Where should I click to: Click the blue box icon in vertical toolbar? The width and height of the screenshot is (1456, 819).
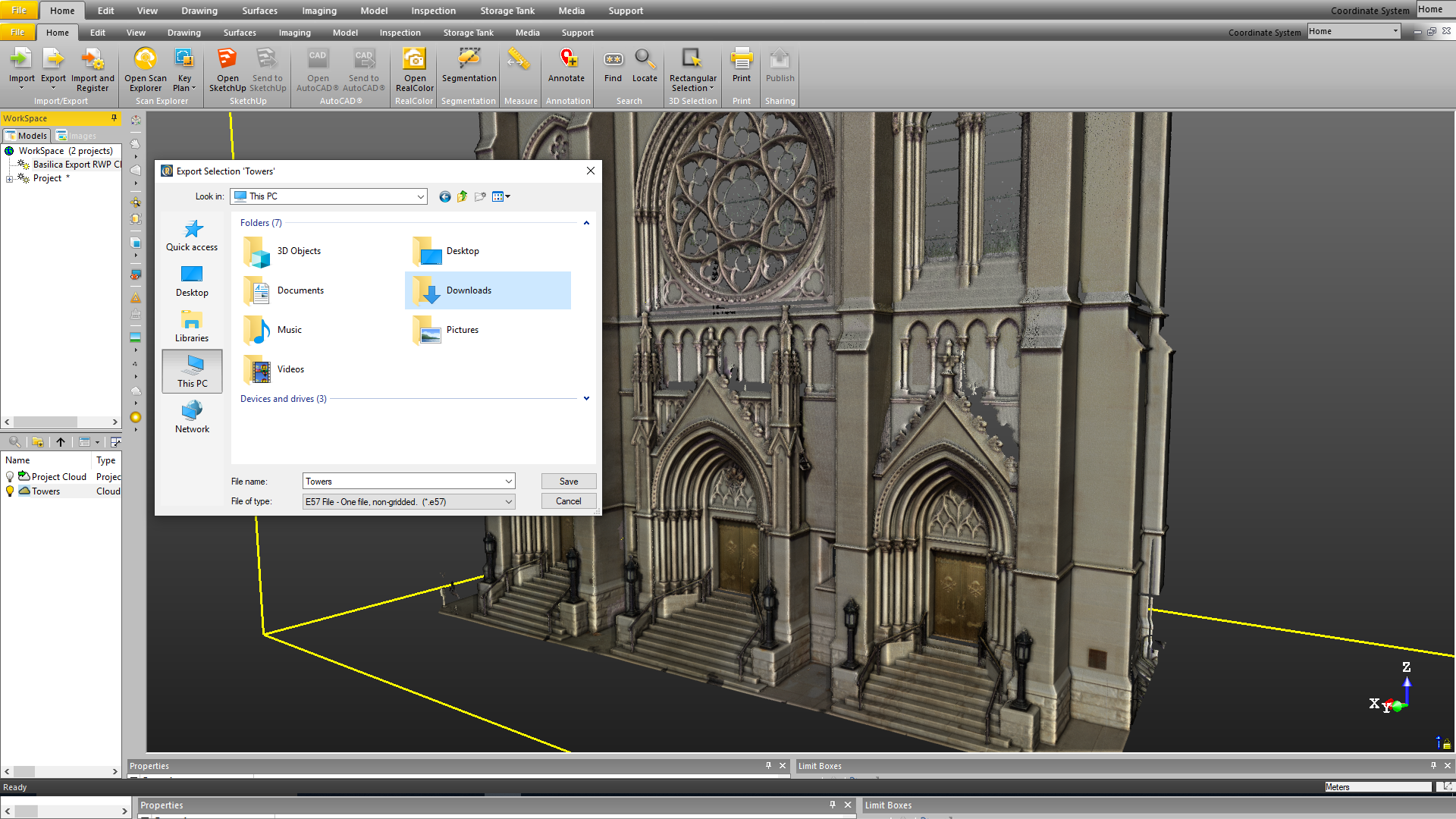[x=136, y=243]
